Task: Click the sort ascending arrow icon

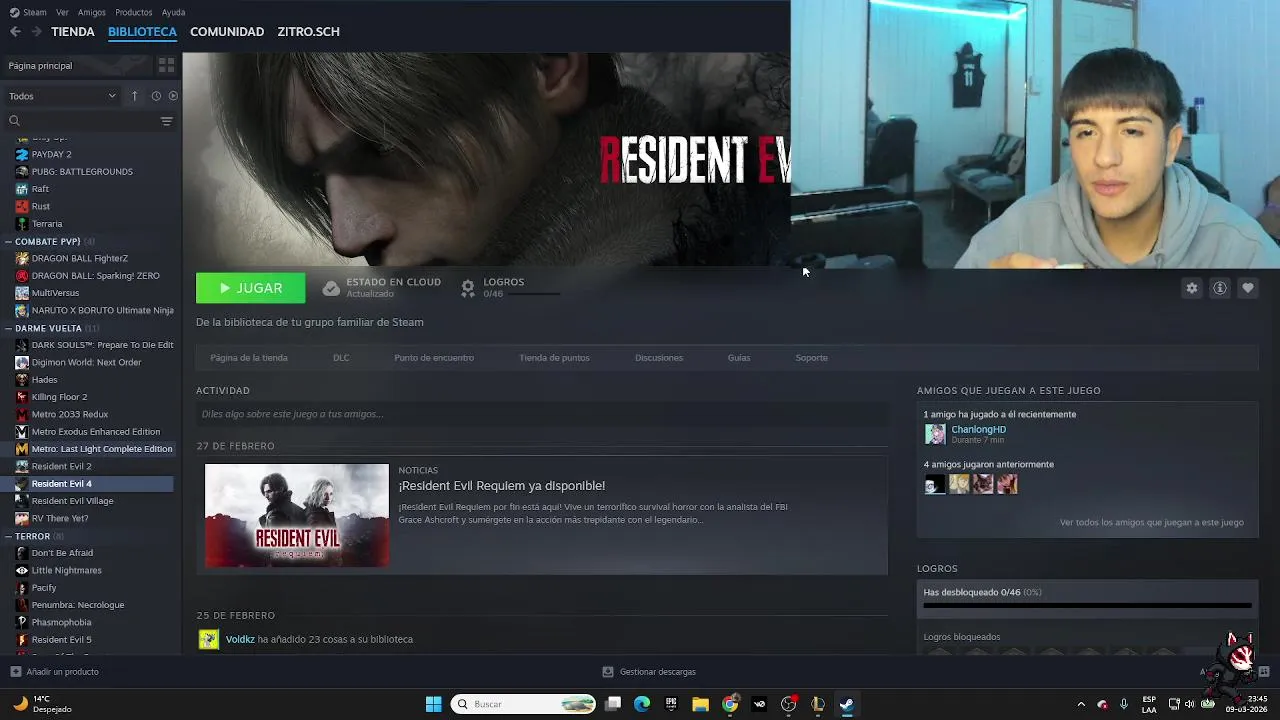Action: pos(134,96)
